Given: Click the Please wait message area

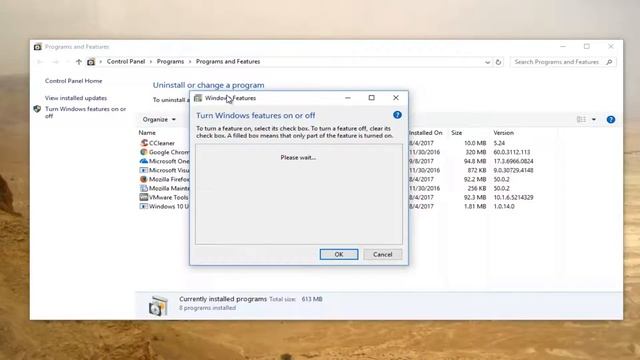Looking at the screenshot, I should 298,158.
